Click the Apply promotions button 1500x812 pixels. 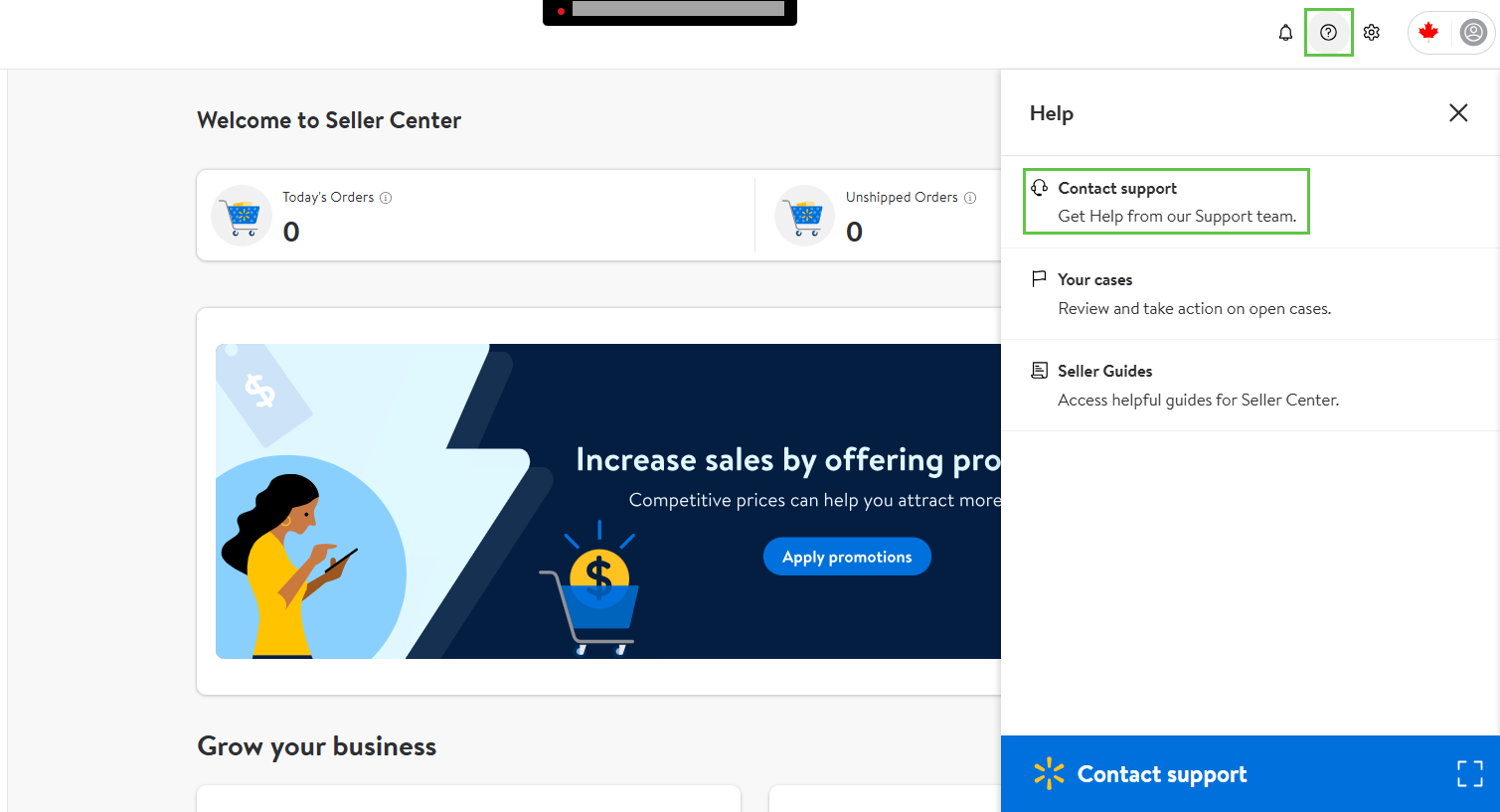pos(847,557)
